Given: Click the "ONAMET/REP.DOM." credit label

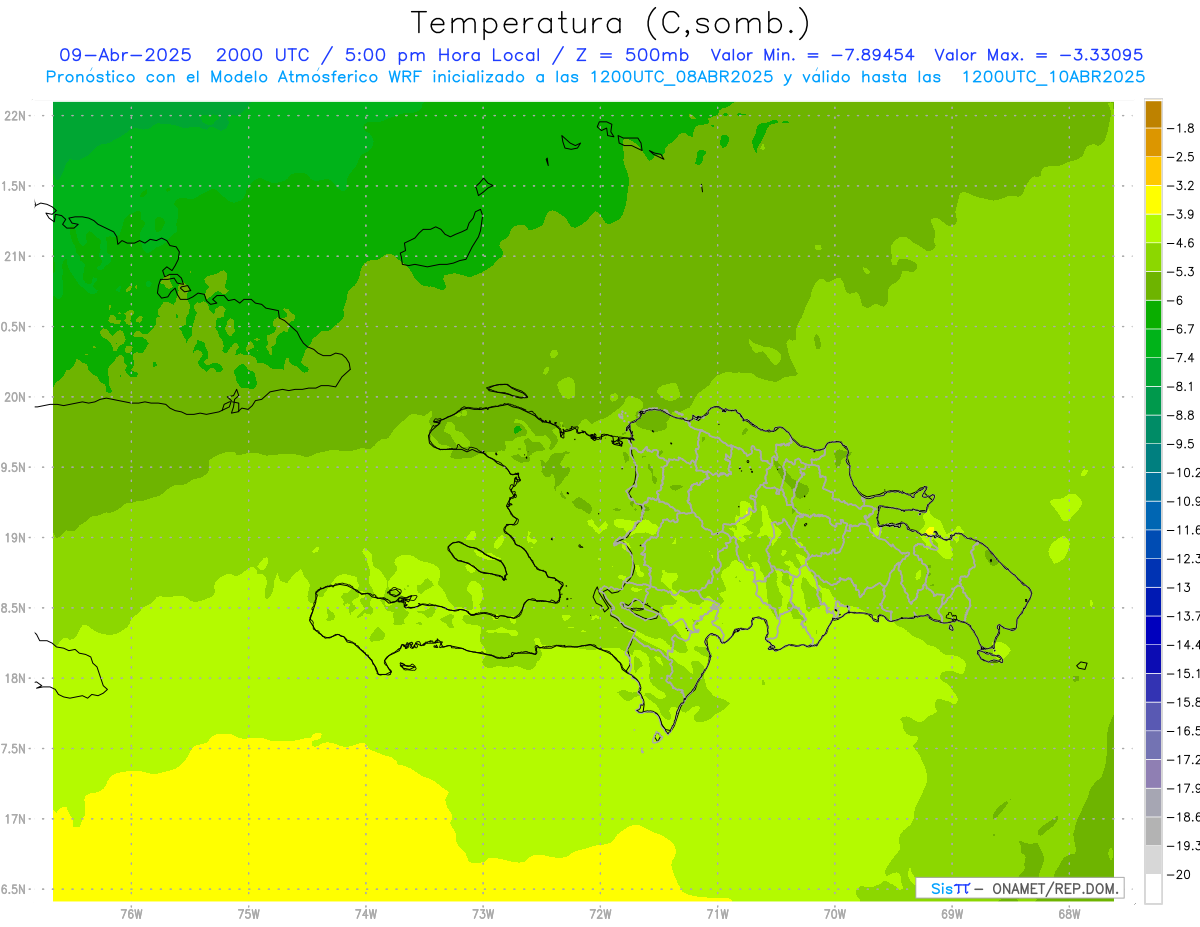Looking at the screenshot, I should 1055,888.
